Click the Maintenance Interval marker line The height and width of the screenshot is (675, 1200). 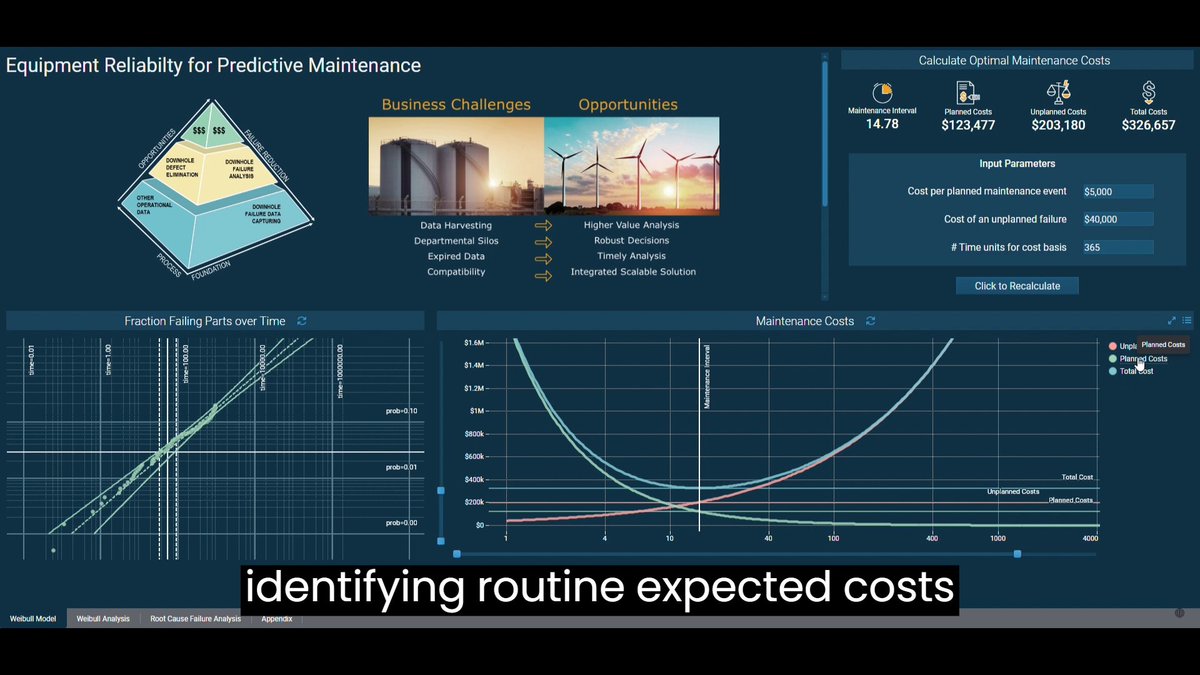(x=699, y=435)
